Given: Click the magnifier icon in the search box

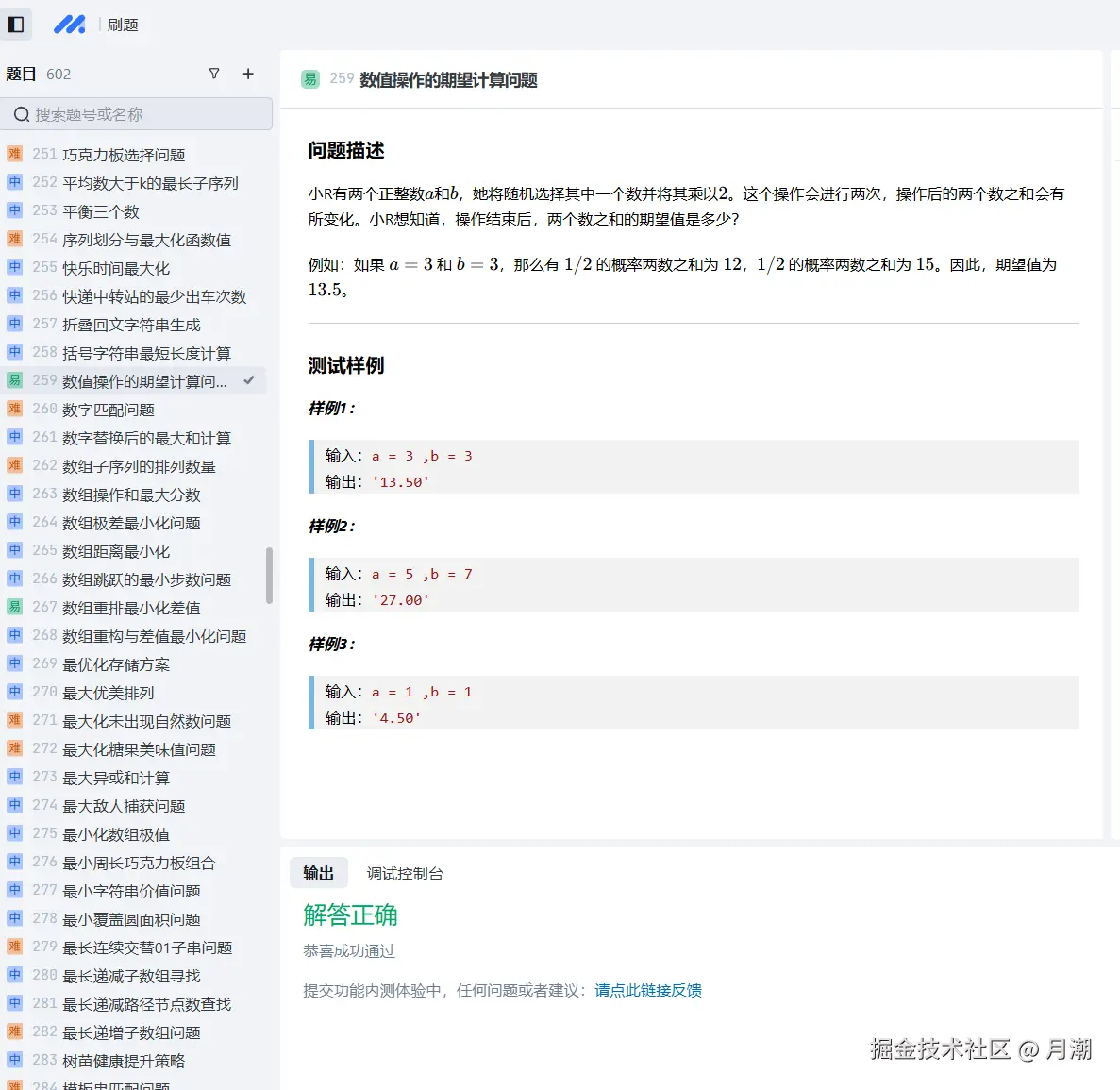Looking at the screenshot, I should click(21, 113).
